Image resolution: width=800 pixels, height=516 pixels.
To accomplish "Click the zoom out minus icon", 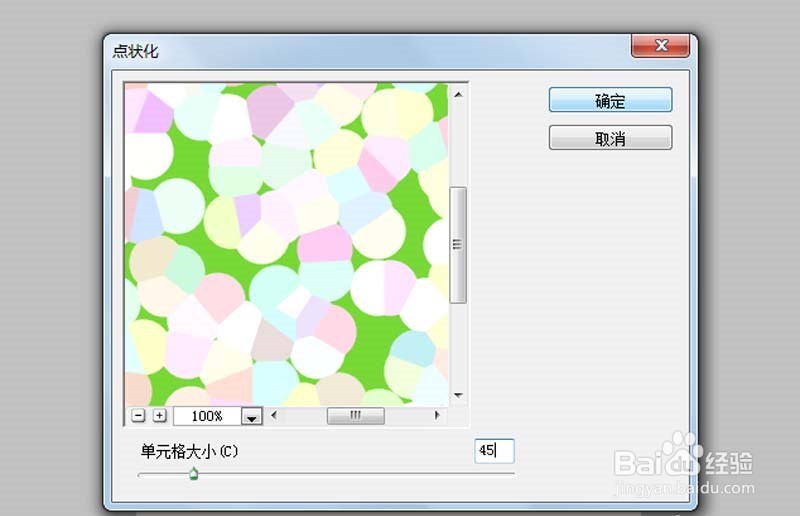I will [x=138, y=415].
